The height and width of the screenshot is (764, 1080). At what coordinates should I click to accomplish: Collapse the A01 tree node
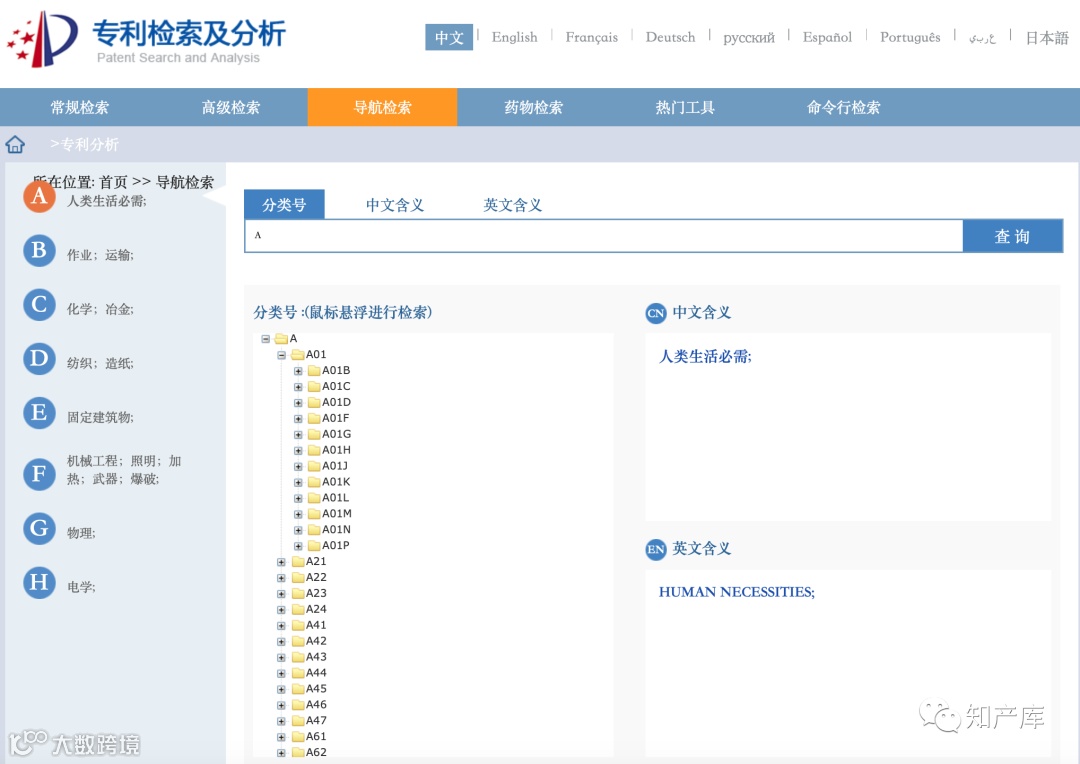coord(282,355)
